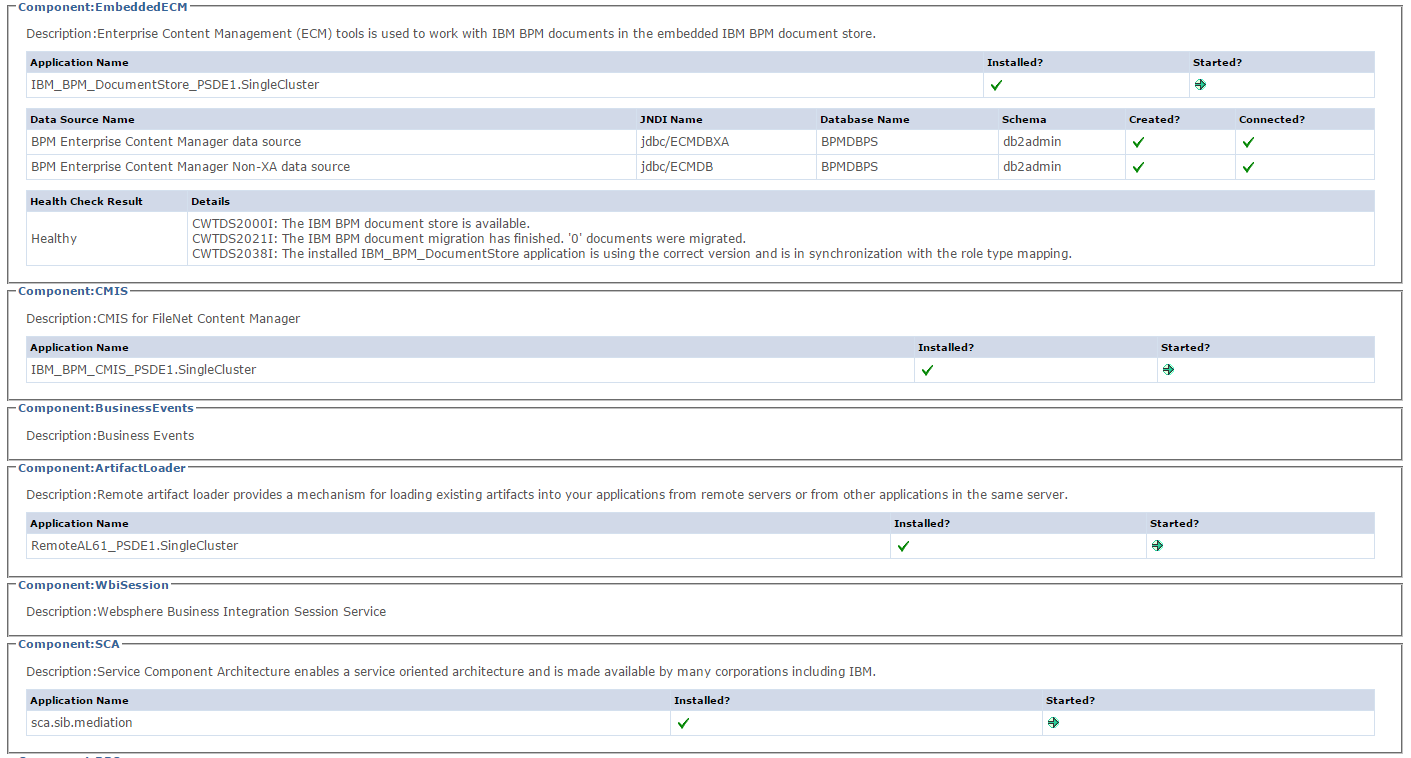Image resolution: width=1411 pixels, height=758 pixels.
Task: Click Created checkmark for jdbc/ECMDBXA data source
Action: [x=1138, y=142]
